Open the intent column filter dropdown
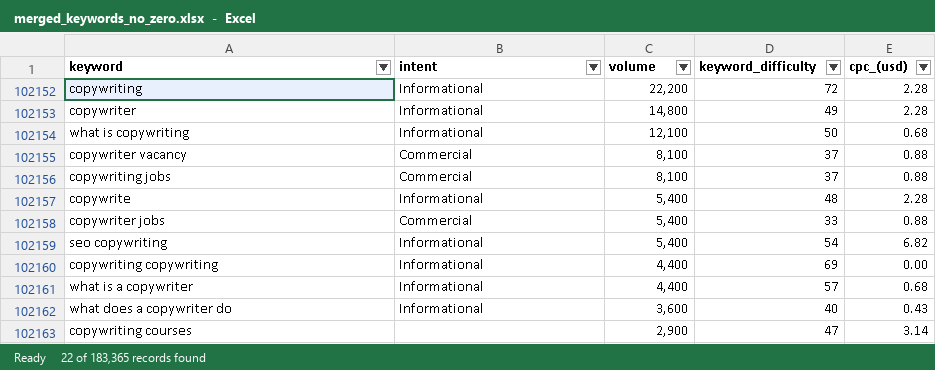 pos(593,67)
